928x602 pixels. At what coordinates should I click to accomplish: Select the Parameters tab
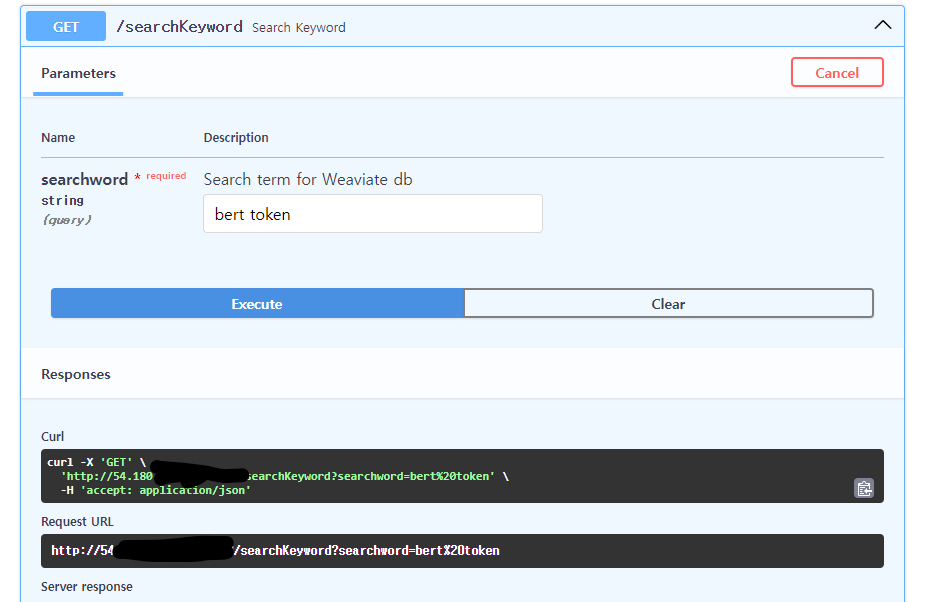pos(78,73)
